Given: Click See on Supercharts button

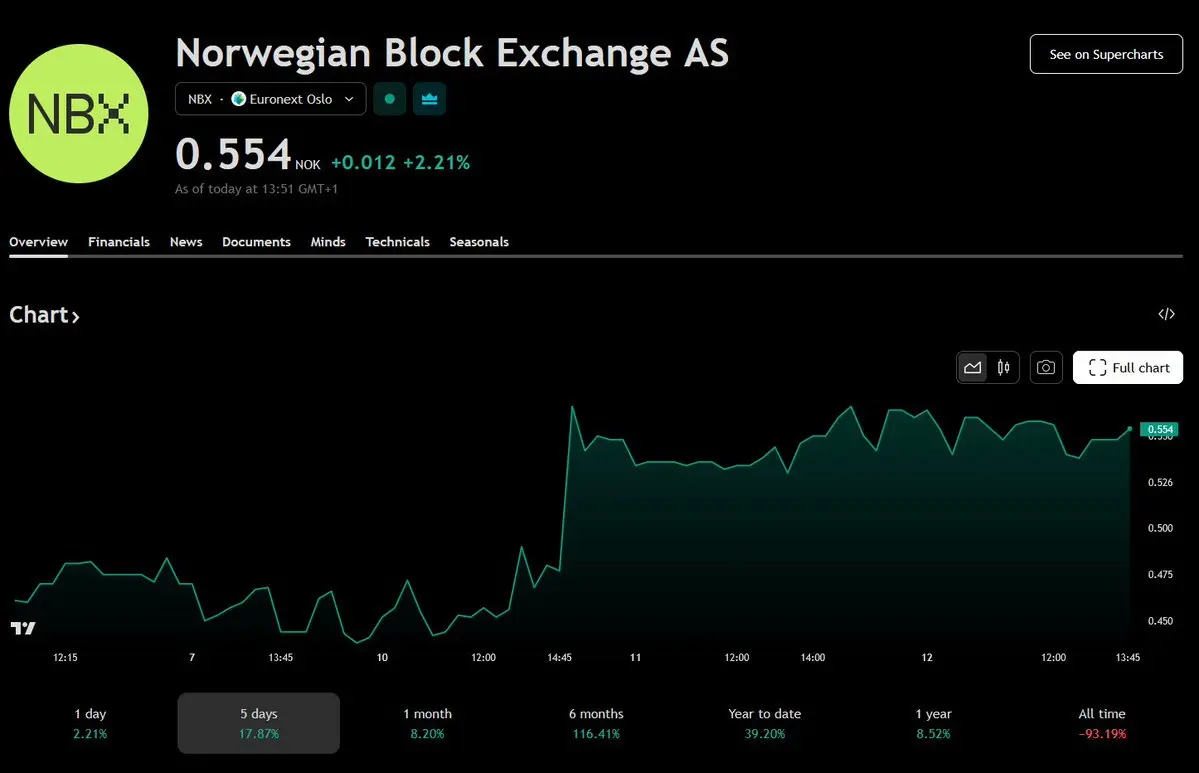Looking at the screenshot, I should click(x=1106, y=54).
